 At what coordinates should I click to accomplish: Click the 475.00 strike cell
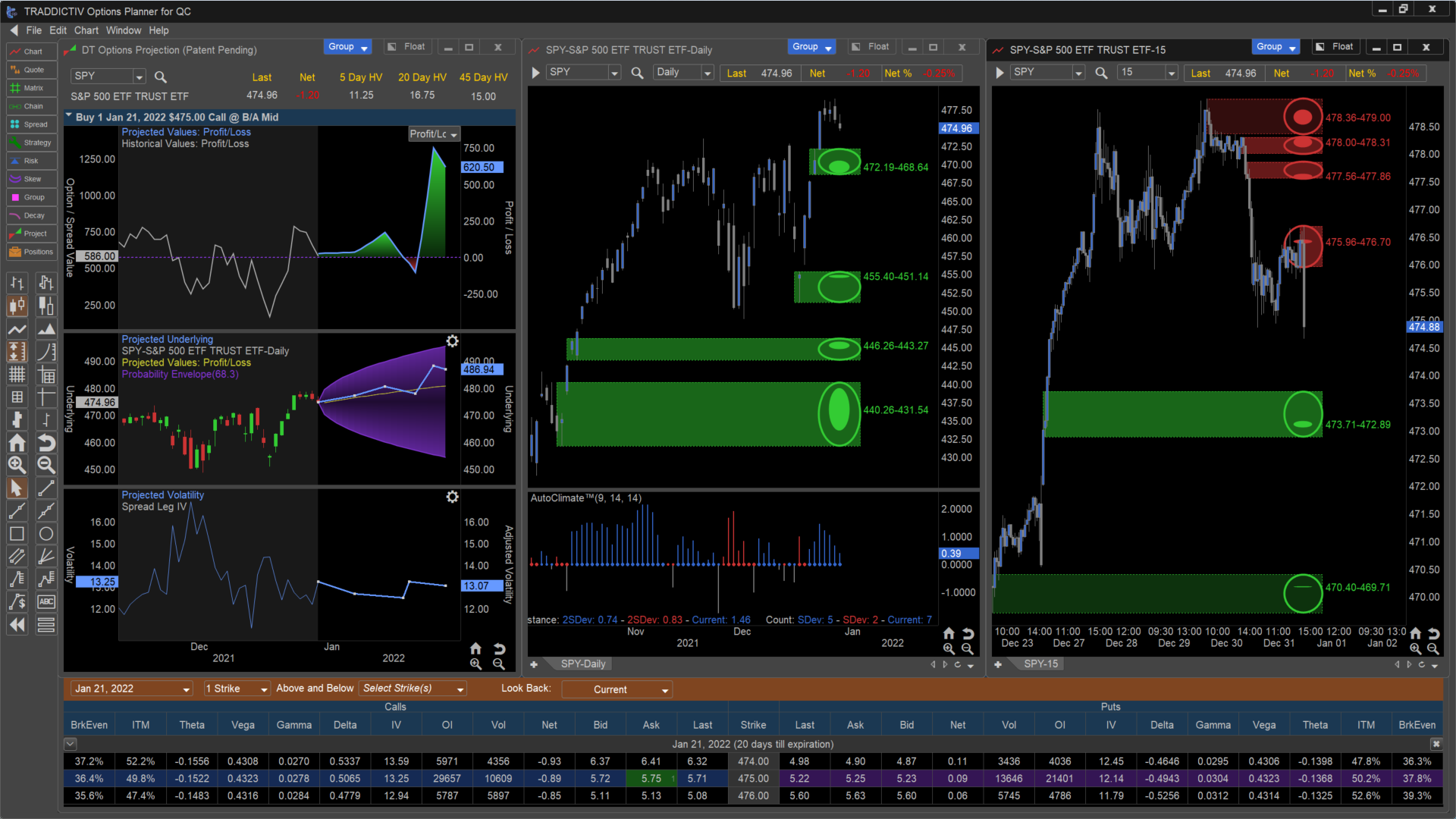pos(753,779)
